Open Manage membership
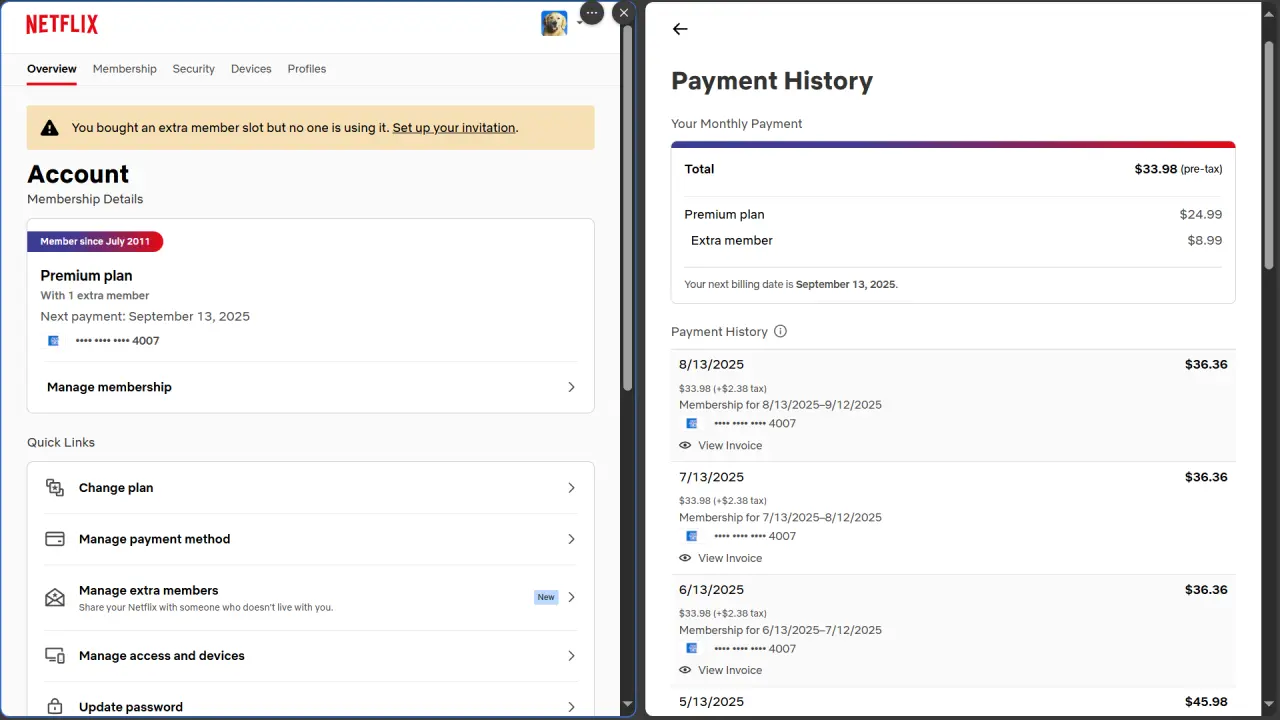1280x720 pixels. coord(311,387)
